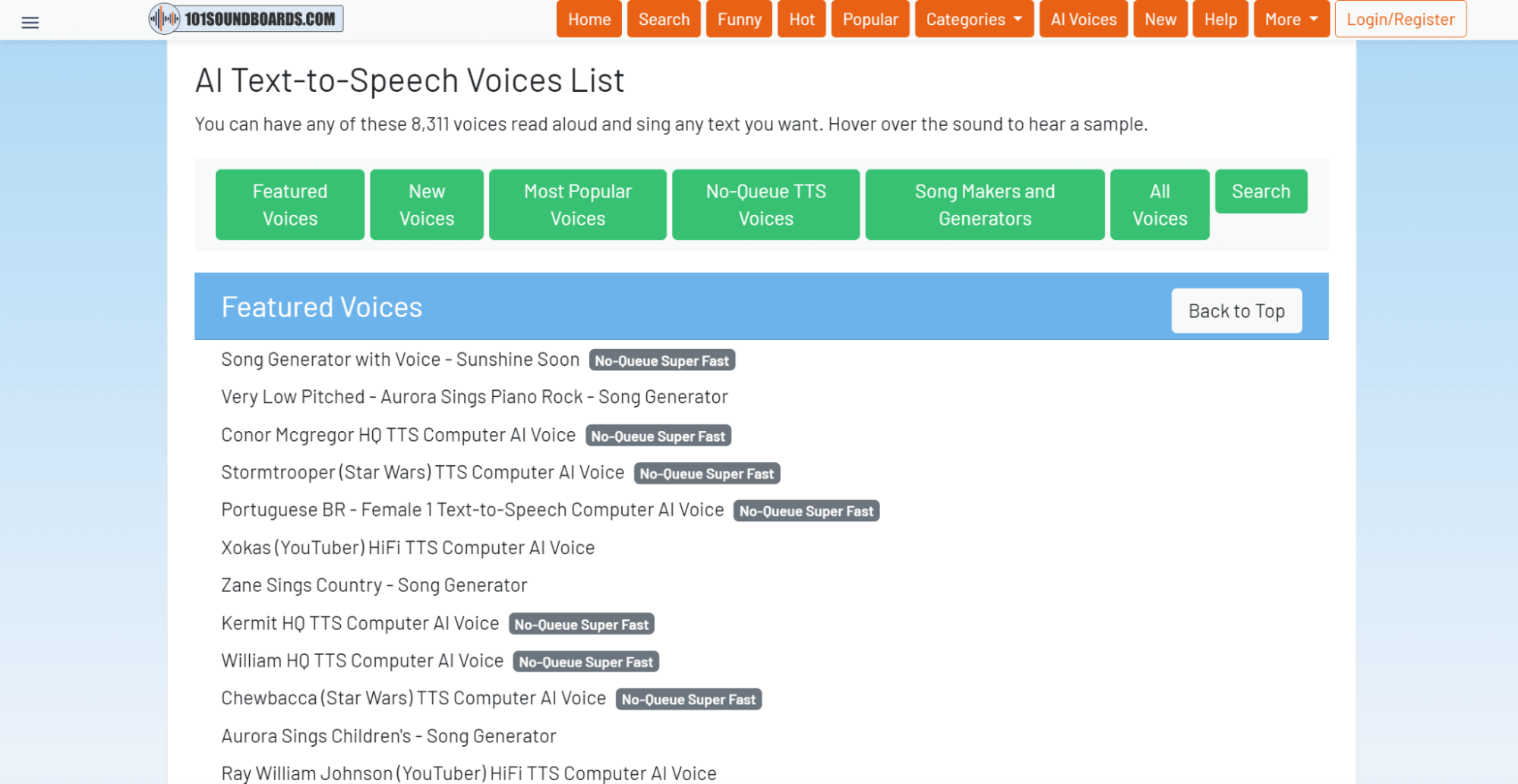Click the Hot nav button
This screenshot has width=1518, height=784.
pos(801,19)
